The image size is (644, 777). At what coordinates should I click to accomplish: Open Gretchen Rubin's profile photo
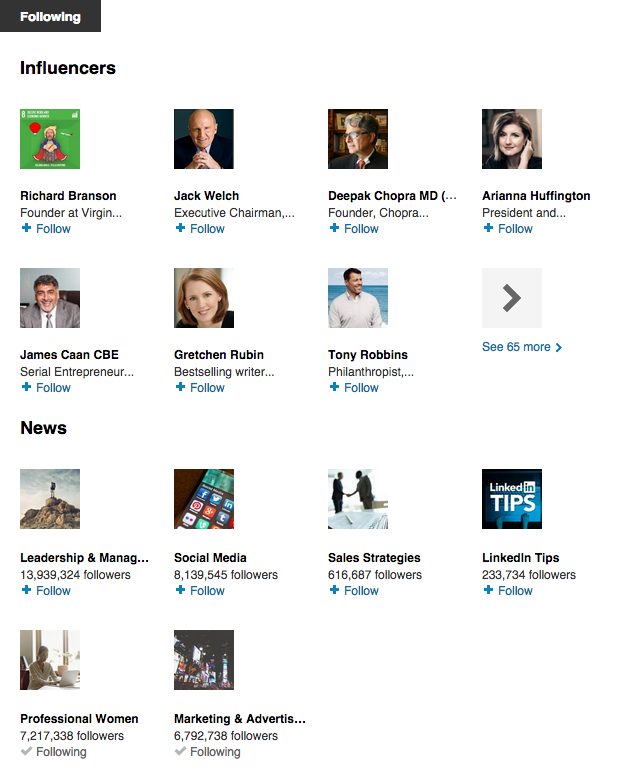[x=204, y=298]
